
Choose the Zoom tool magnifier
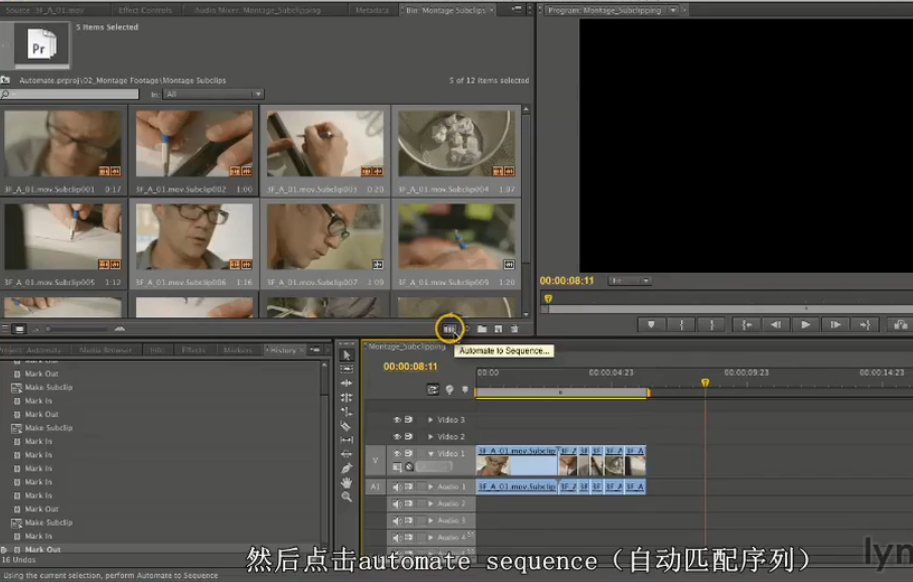pos(346,496)
